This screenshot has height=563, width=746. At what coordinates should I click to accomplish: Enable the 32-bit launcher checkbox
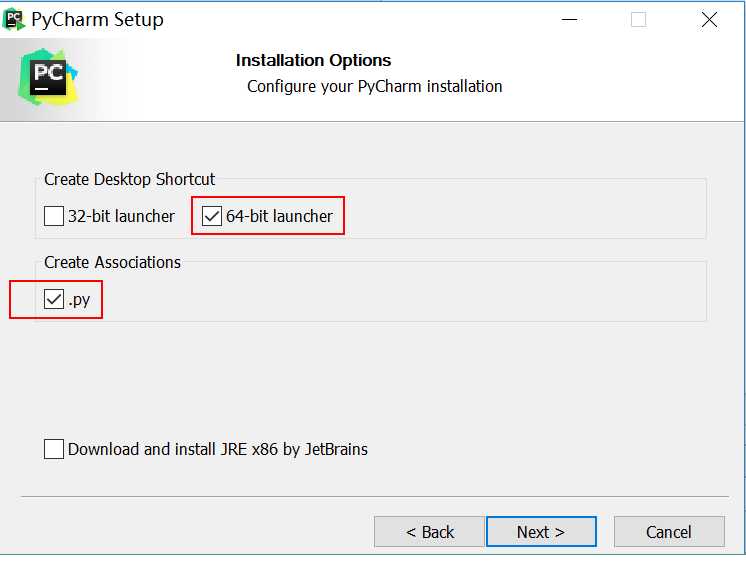pyautogui.click(x=54, y=216)
